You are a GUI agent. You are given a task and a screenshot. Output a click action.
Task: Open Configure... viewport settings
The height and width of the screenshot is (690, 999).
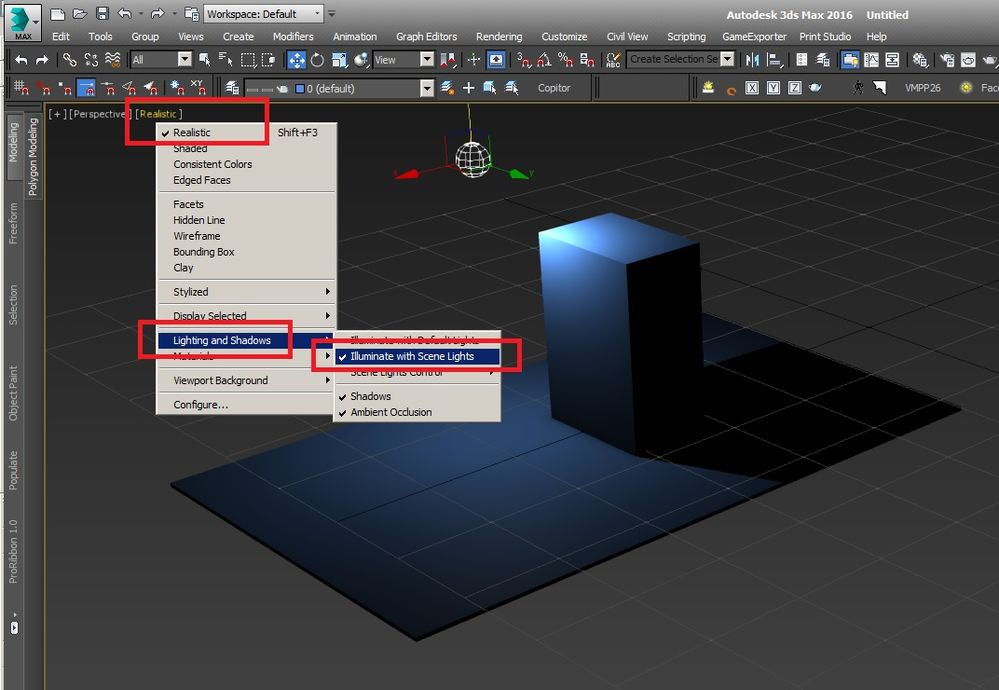[200, 404]
